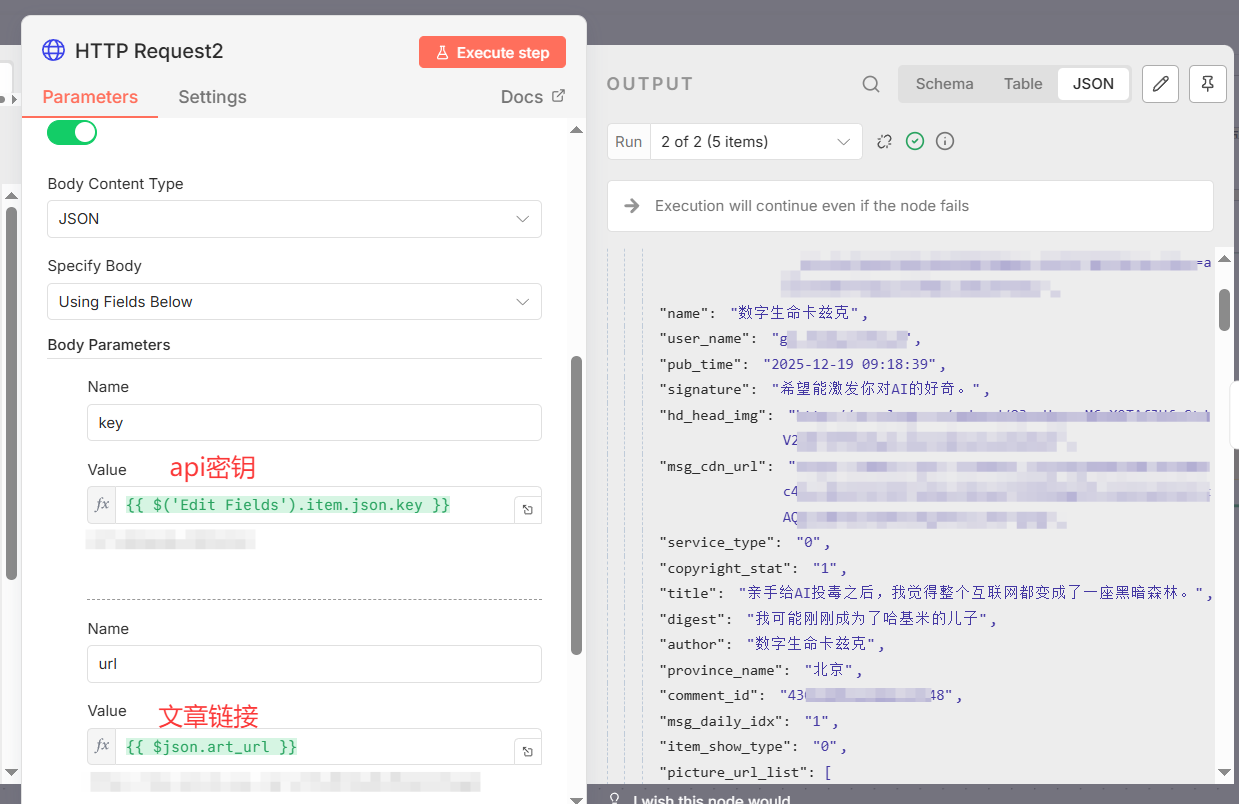Click the unlink icon beside the run selector
Viewport: 1239px width, 804px height.
[884, 141]
